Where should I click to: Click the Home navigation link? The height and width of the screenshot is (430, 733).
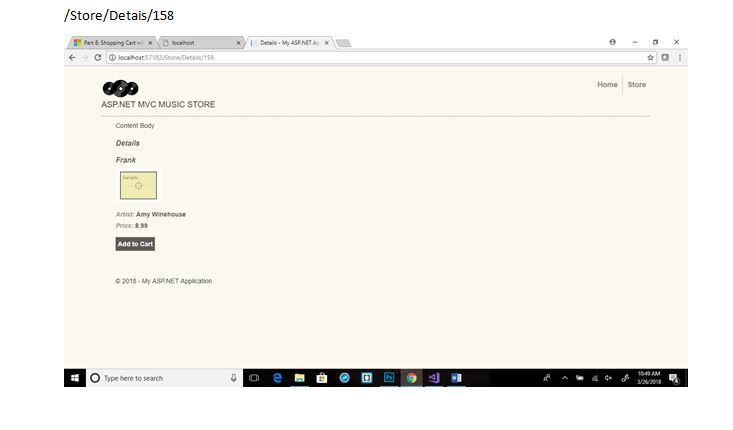pyautogui.click(x=607, y=85)
